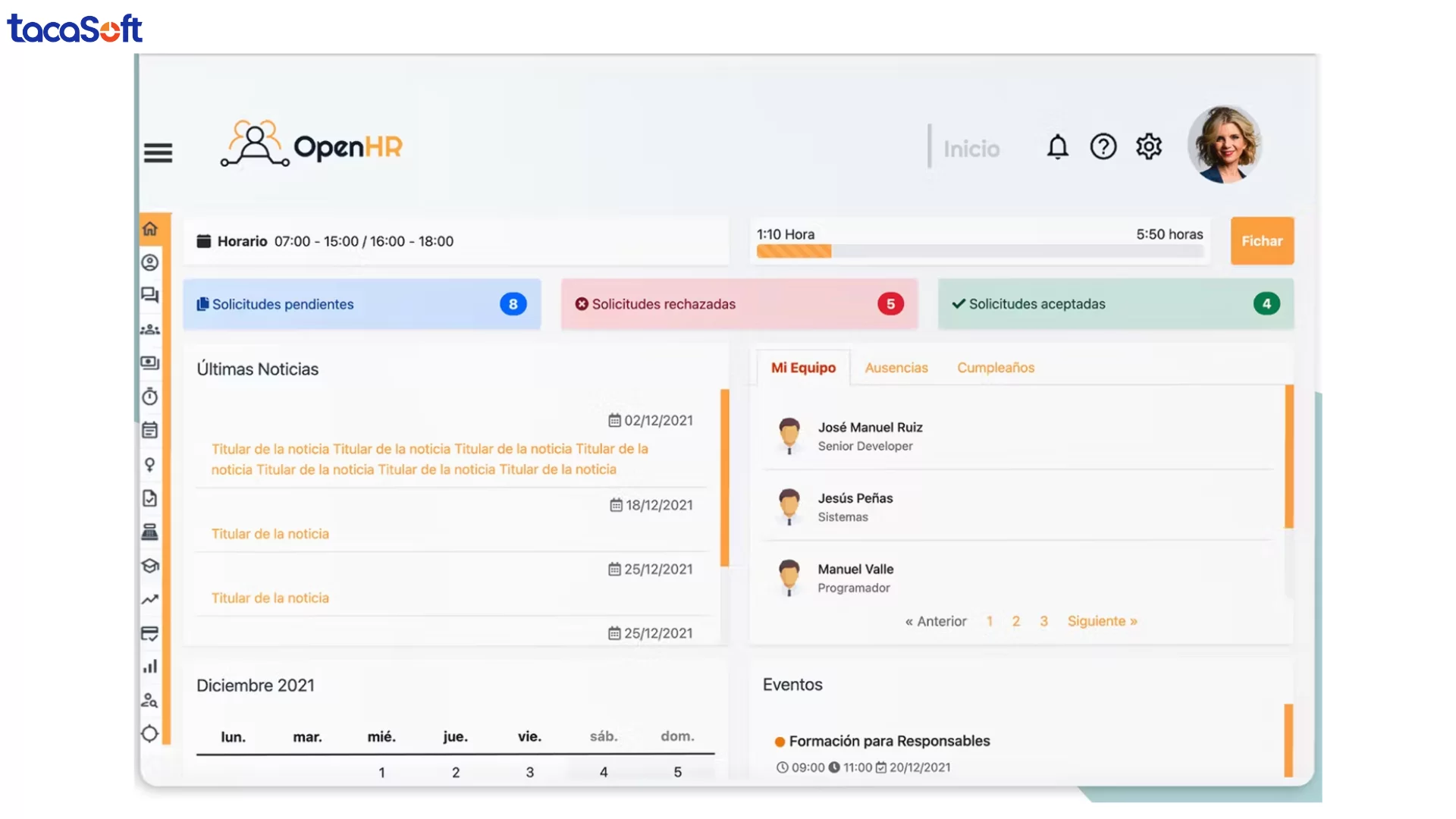Viewport: 1456px width, 819px height.
Task: Click the calendar icon in sidebar
Action: pyautogui.click(x=150, y=431)
